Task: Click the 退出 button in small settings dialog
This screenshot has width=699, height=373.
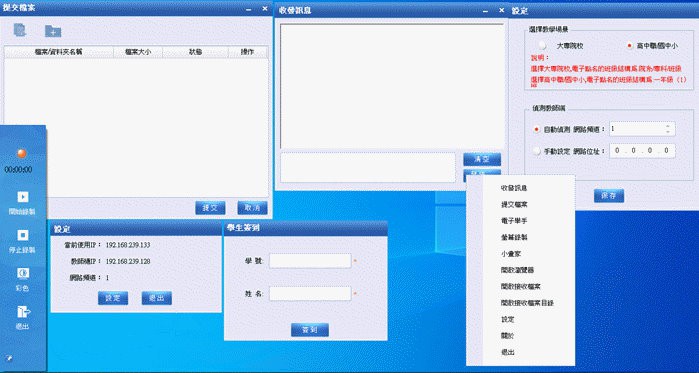Action: coord(156,298)
